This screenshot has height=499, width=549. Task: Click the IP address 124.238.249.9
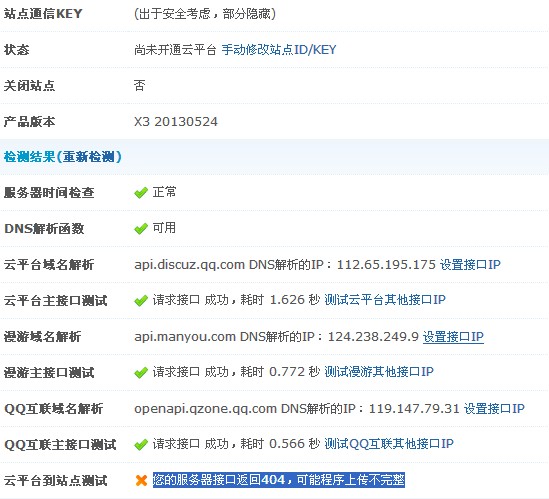pos(373,337)
